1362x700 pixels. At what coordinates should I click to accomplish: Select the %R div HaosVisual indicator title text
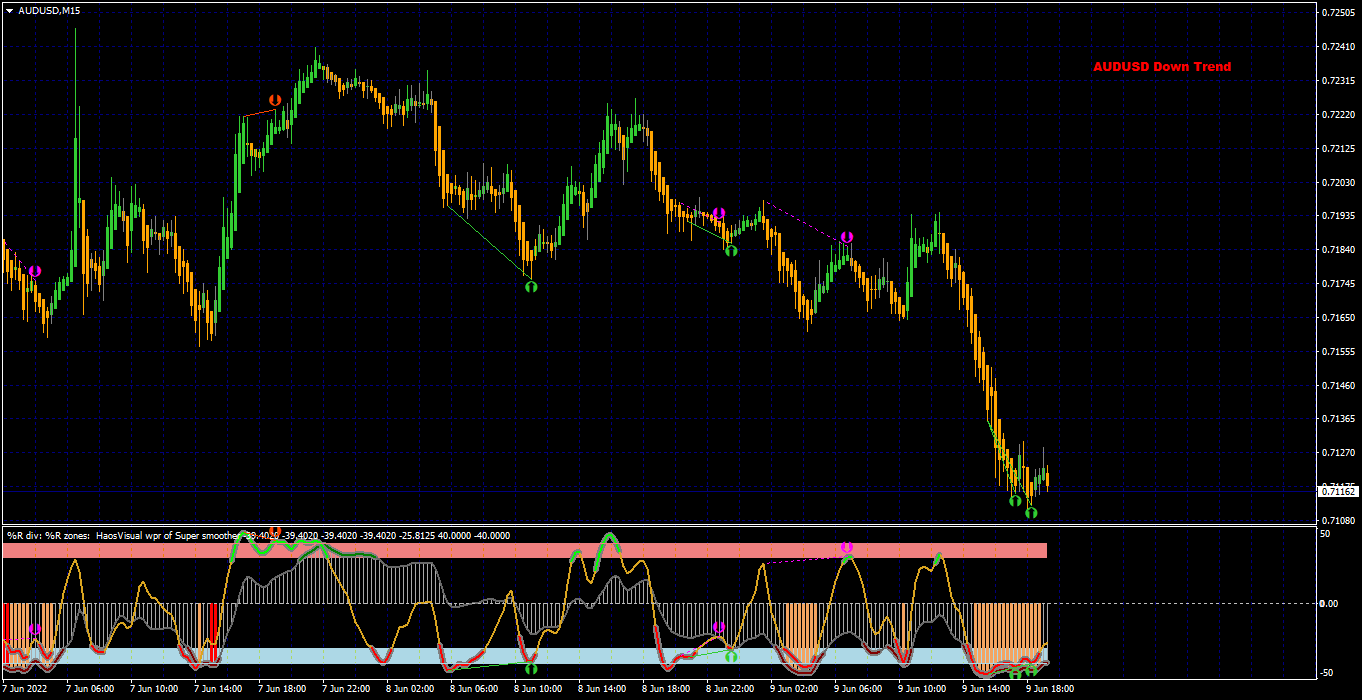point(258,535)
